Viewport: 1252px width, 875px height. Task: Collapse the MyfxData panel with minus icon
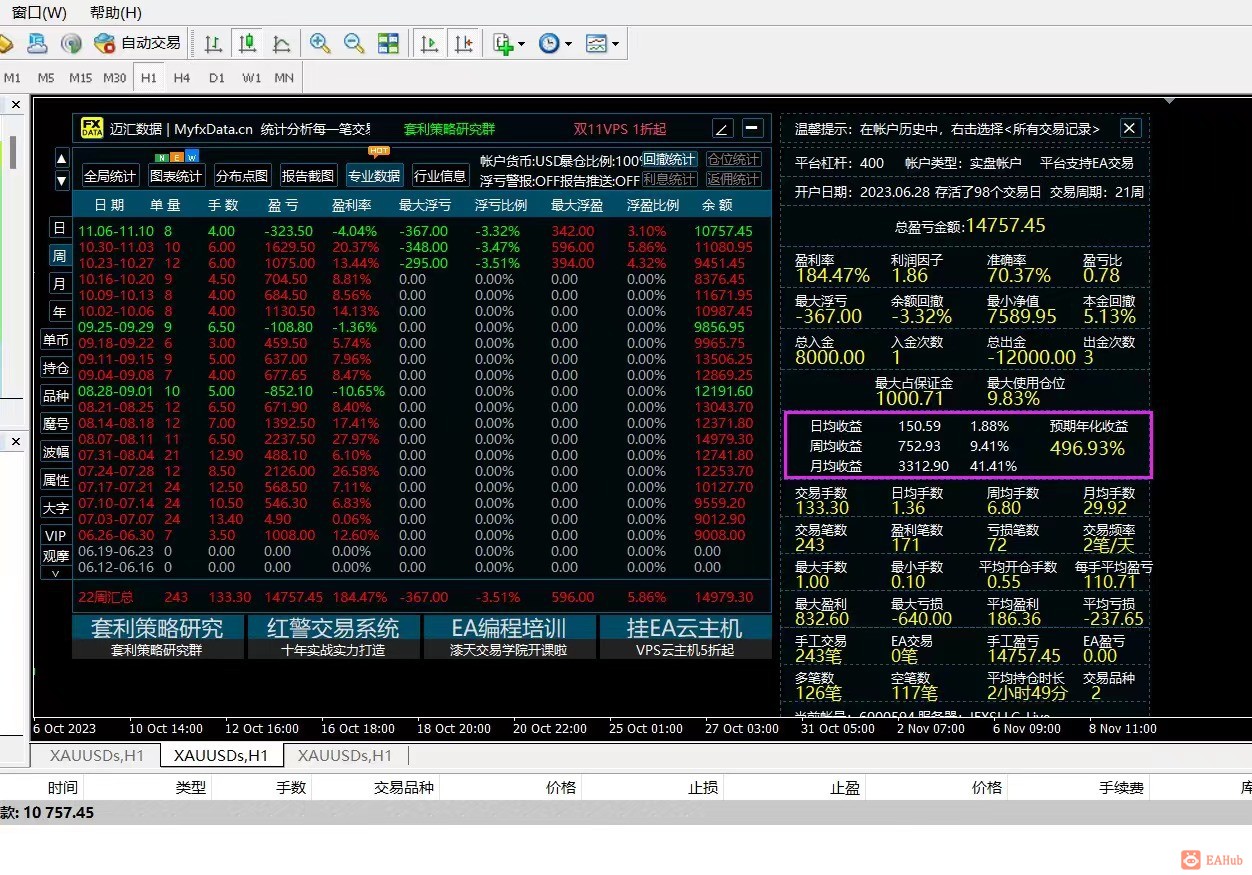coord(753,128)
